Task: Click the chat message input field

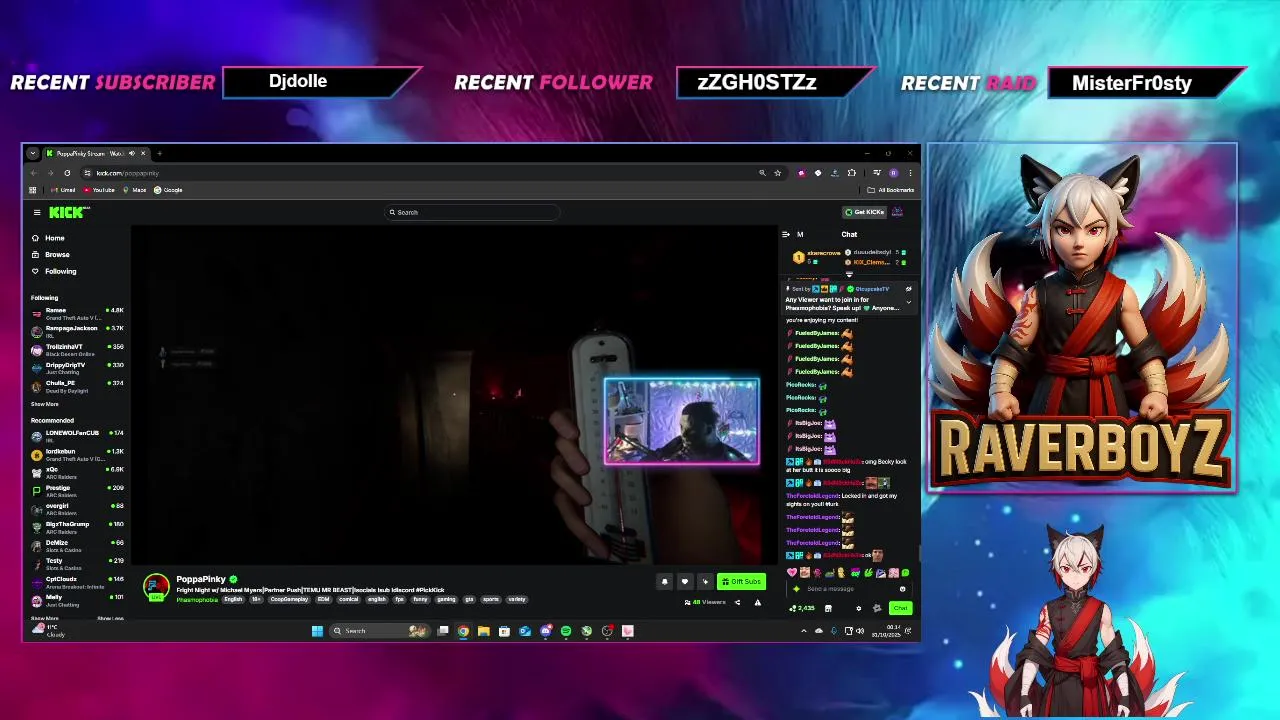Action: (850, 589)
